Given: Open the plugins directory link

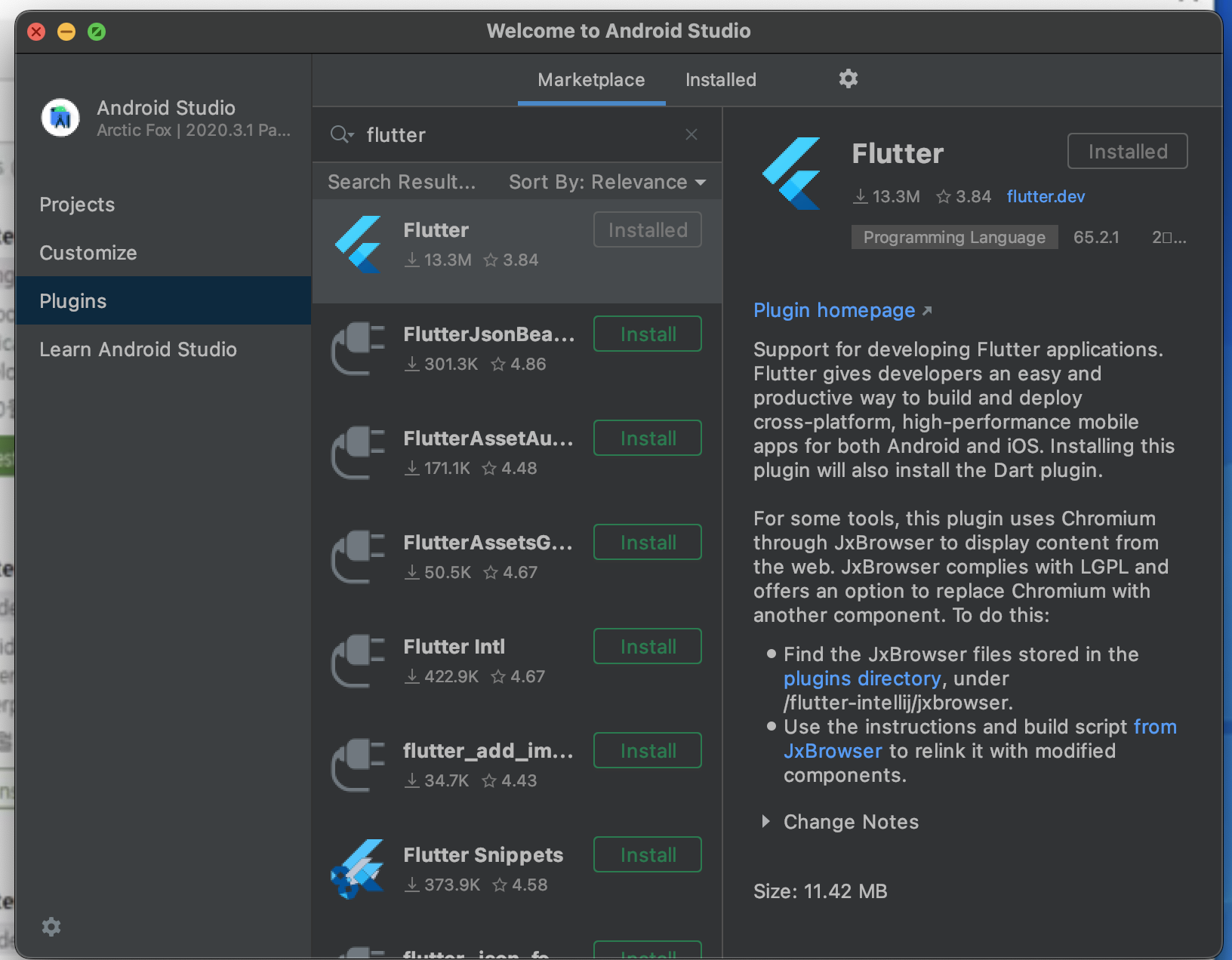Looking at the screenshot, I should click(862, 678).
